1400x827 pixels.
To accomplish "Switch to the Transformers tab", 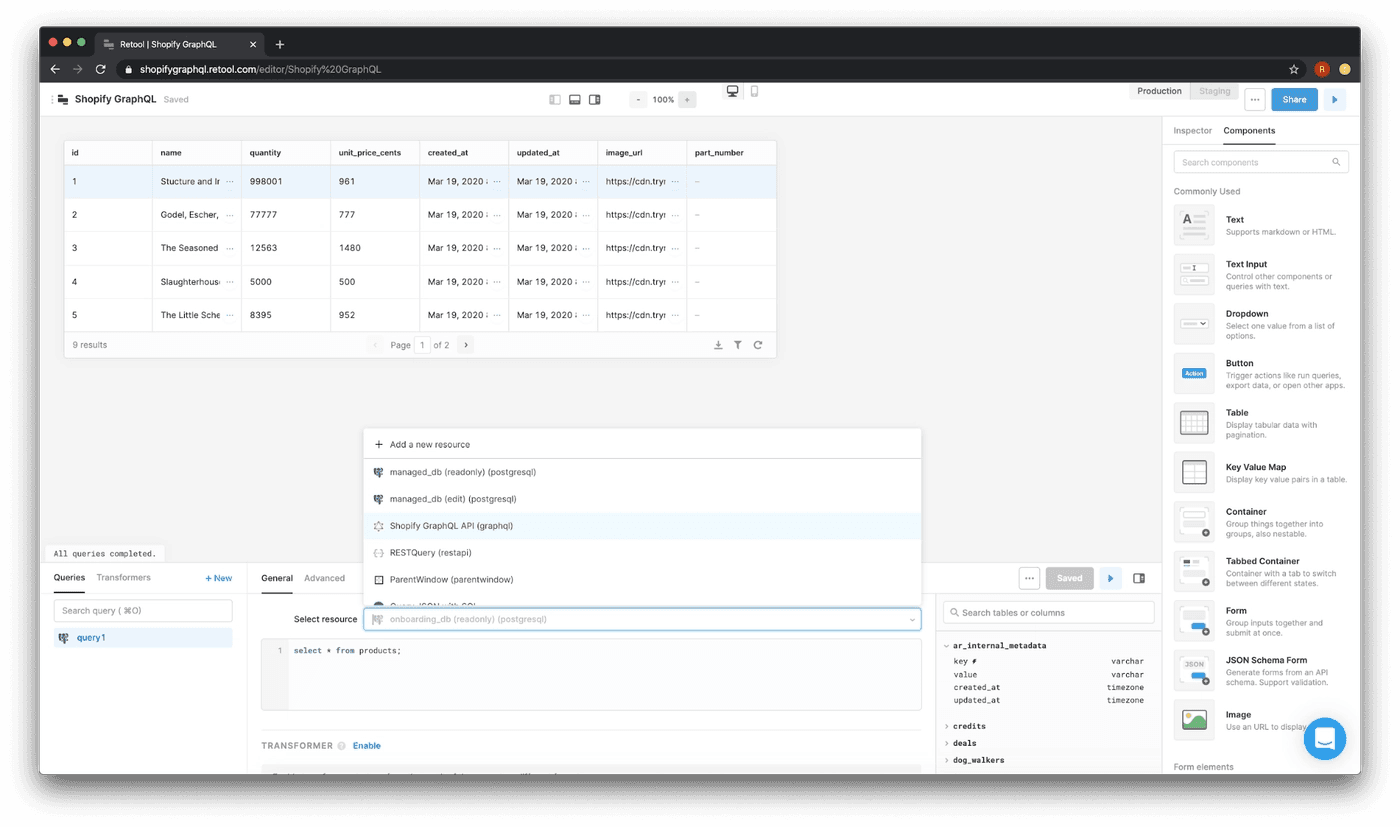I will [123, 578].
